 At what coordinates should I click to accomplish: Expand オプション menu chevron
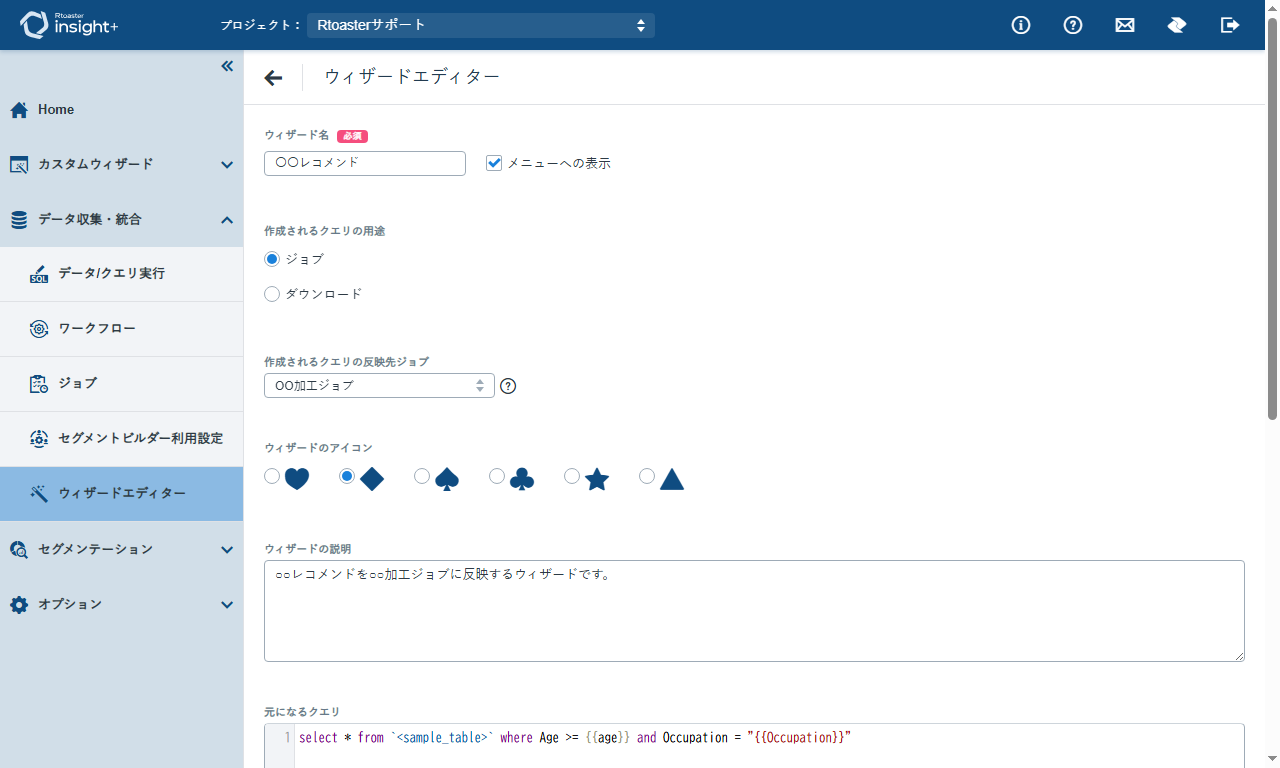[227, 605]
